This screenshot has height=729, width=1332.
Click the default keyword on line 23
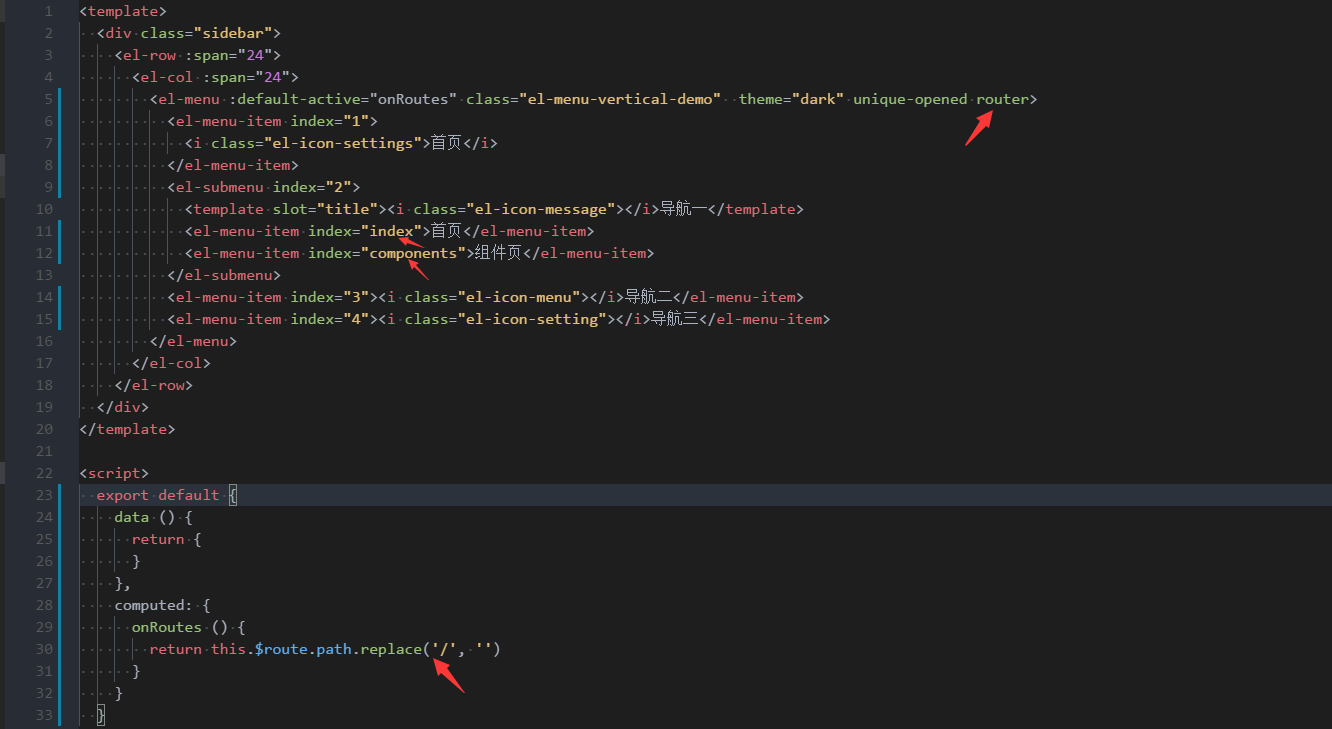tap(189, 495)
